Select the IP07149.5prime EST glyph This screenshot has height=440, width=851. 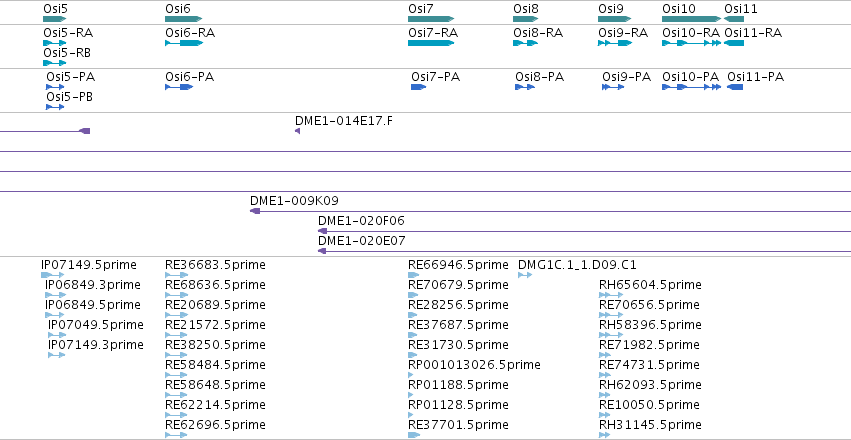[53, 275]
